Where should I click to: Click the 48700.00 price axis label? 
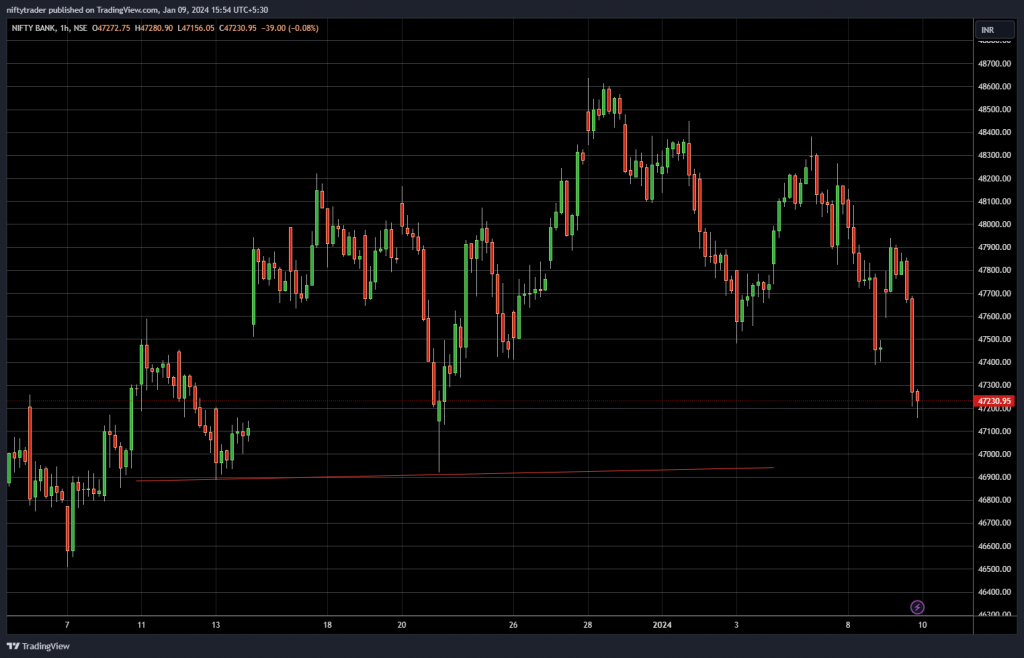click(x=994, y=64)
